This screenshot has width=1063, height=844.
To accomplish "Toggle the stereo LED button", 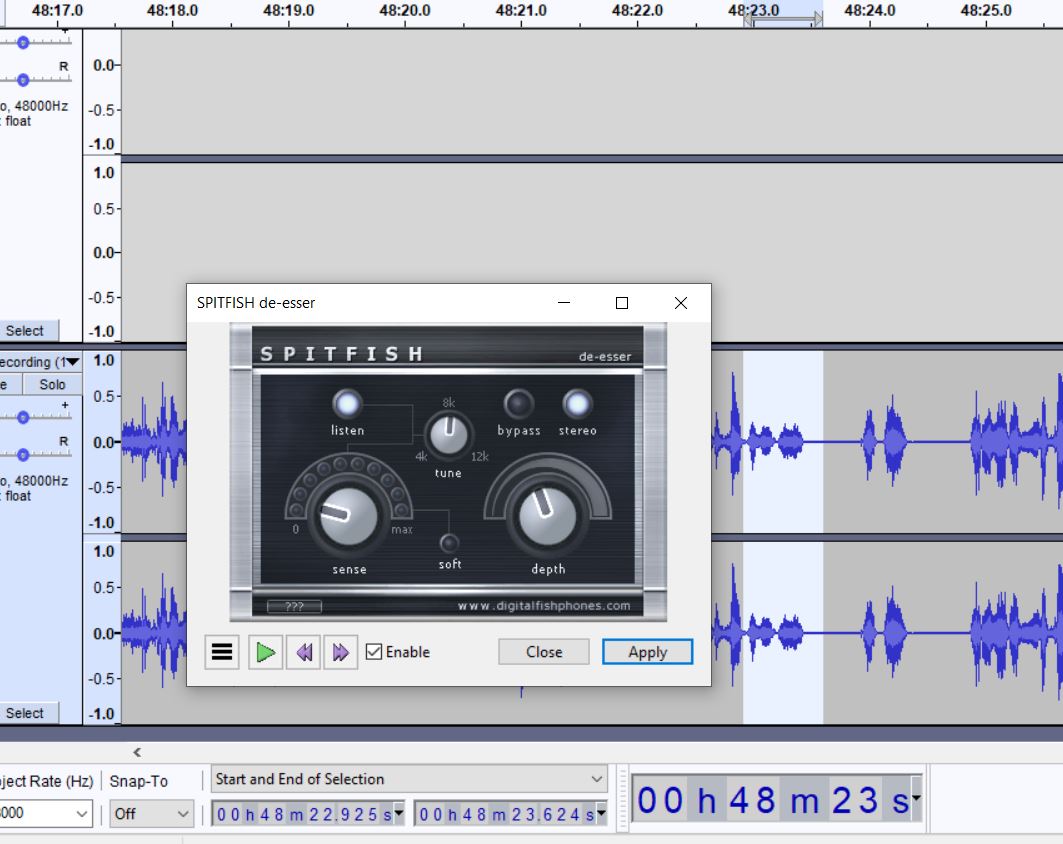I will tap(577, 404).
